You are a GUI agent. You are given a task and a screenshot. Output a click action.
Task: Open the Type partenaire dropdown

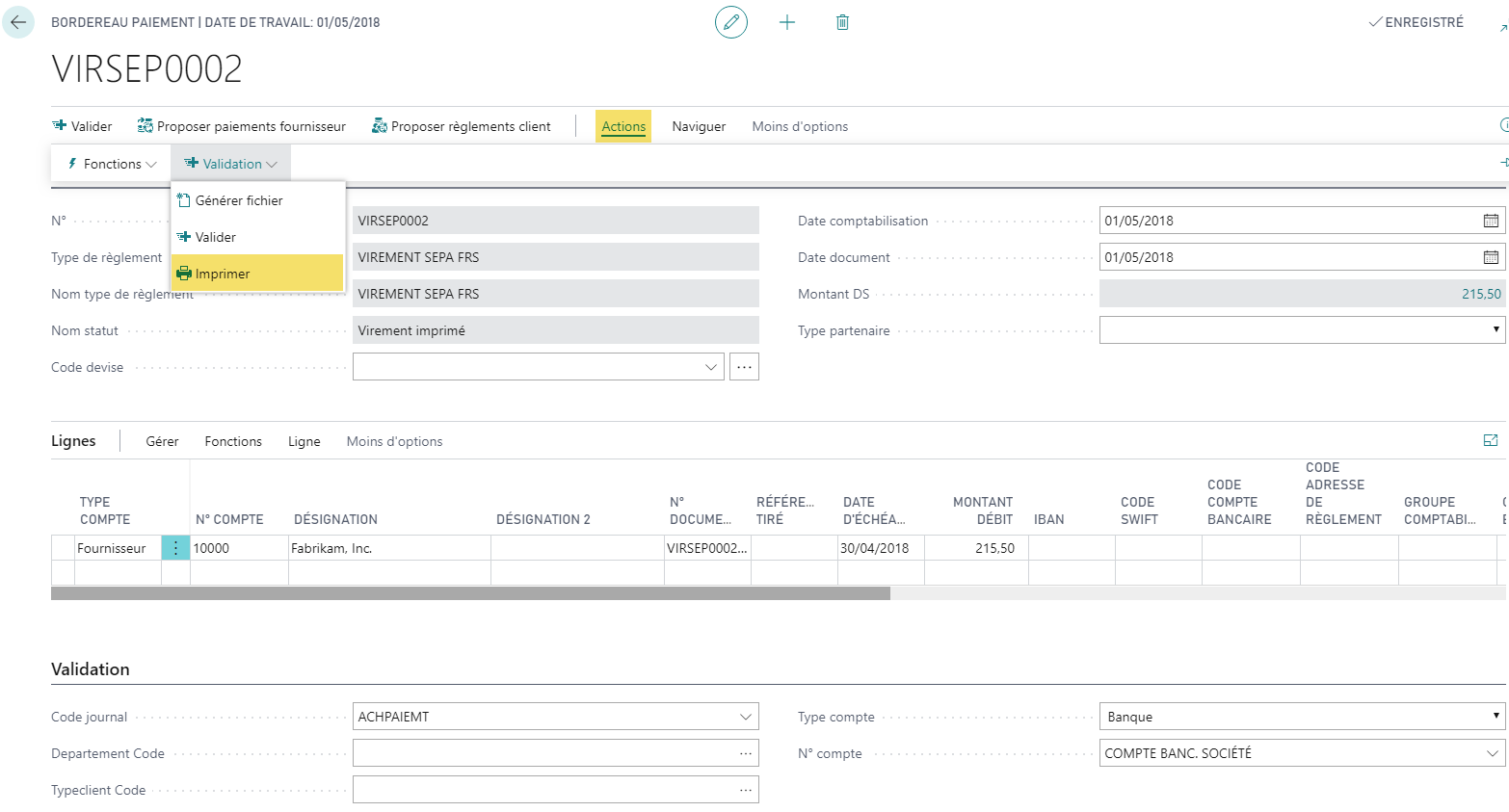[1495, 330]
